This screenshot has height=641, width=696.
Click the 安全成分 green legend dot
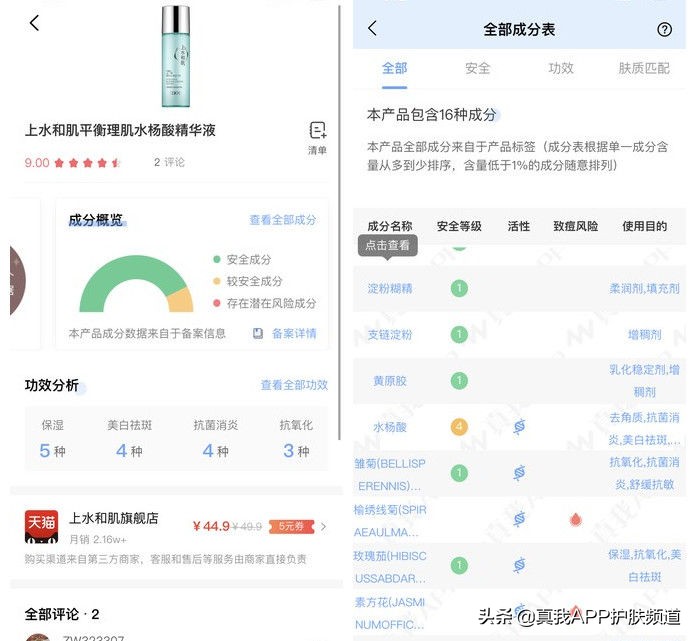217,259
